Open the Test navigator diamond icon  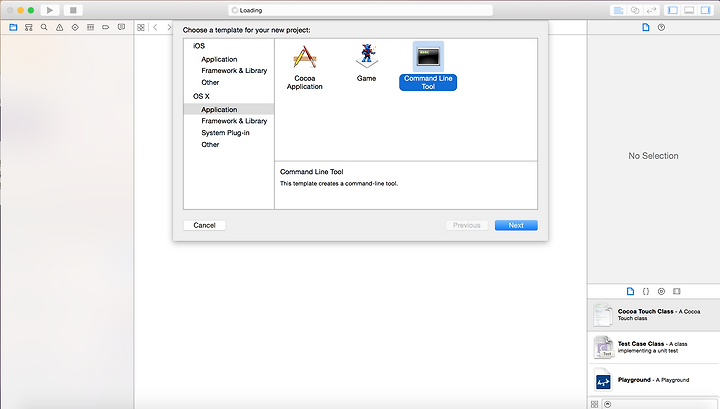pyautogui.click(x=75, y=28)
